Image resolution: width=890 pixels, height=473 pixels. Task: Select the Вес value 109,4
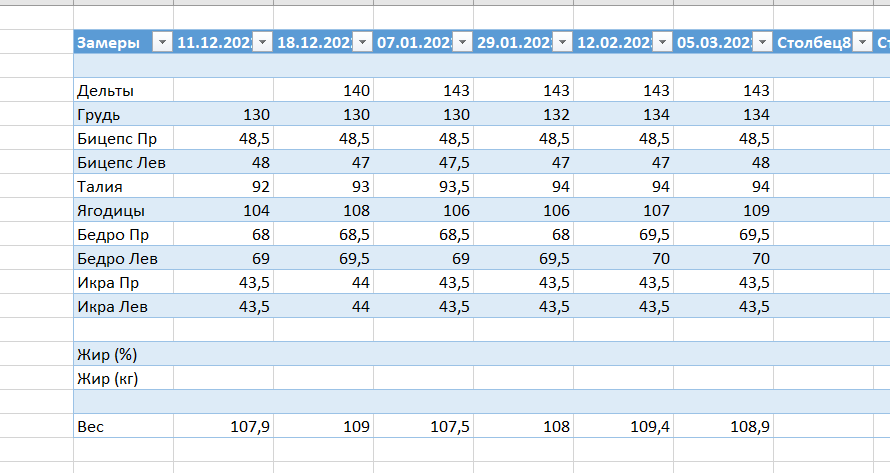pyautogui.click(x=623, y=427)
